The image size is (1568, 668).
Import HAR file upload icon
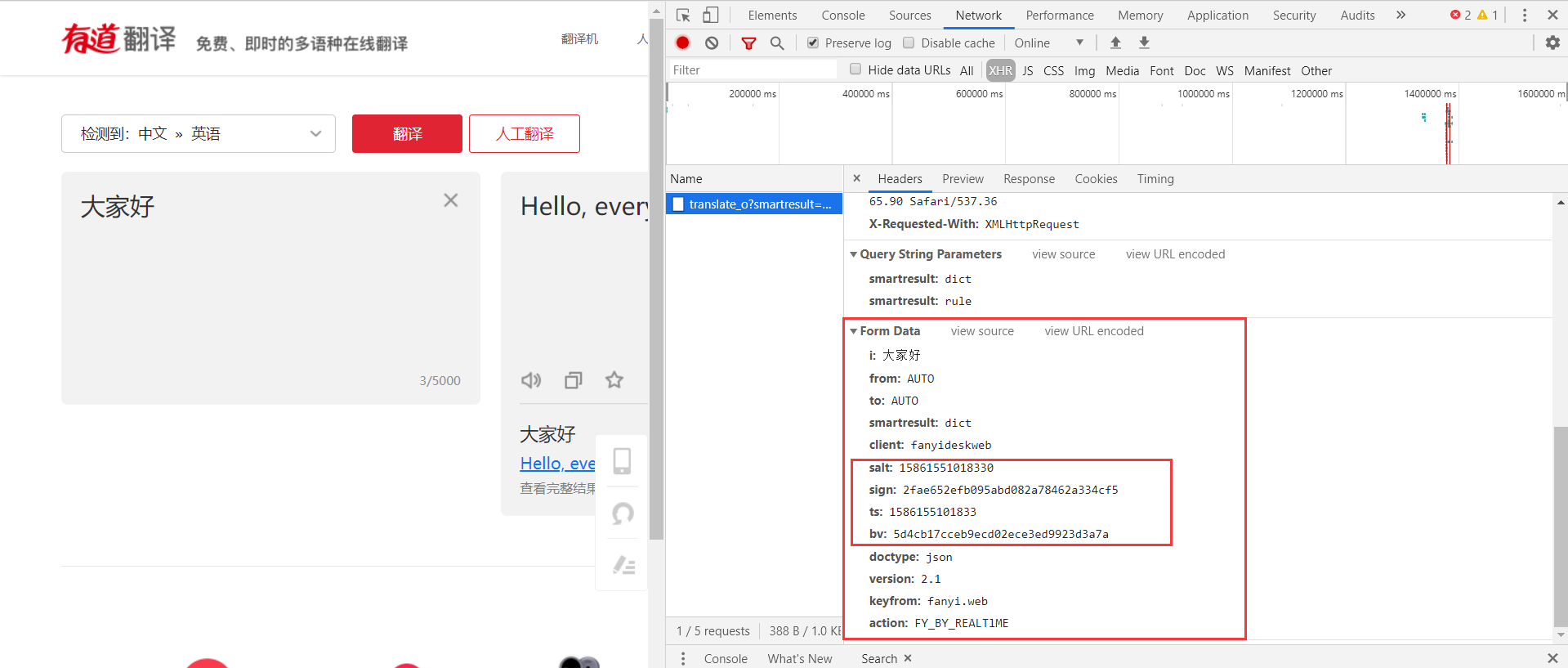pos(1115,43)
